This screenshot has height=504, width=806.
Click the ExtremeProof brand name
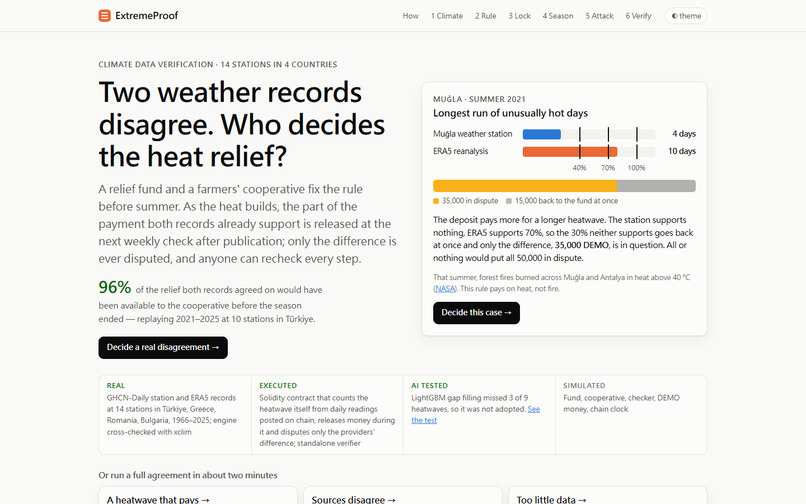[146, 16]
